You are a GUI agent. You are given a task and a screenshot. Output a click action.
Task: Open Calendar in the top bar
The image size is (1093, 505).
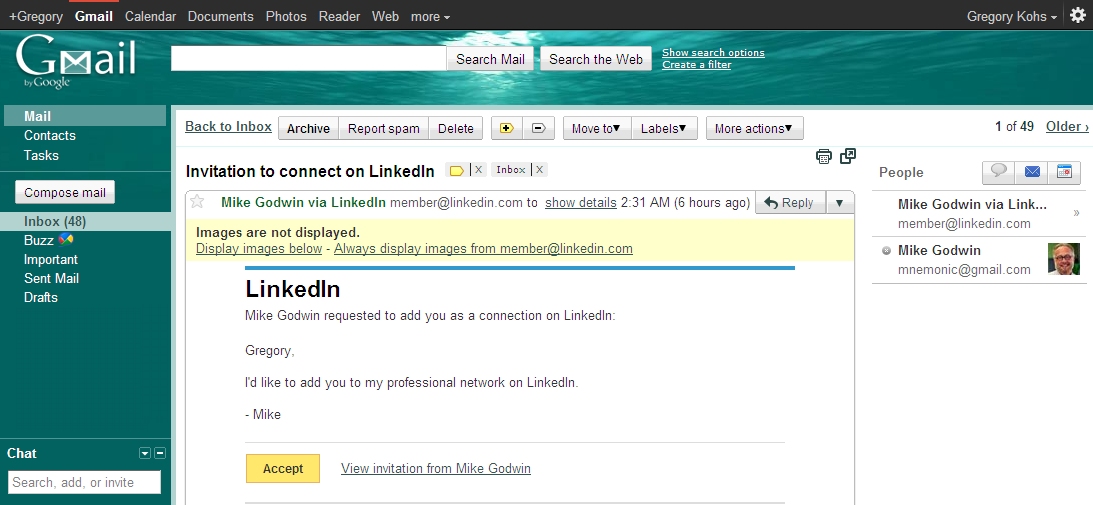(x=150, y=16)
